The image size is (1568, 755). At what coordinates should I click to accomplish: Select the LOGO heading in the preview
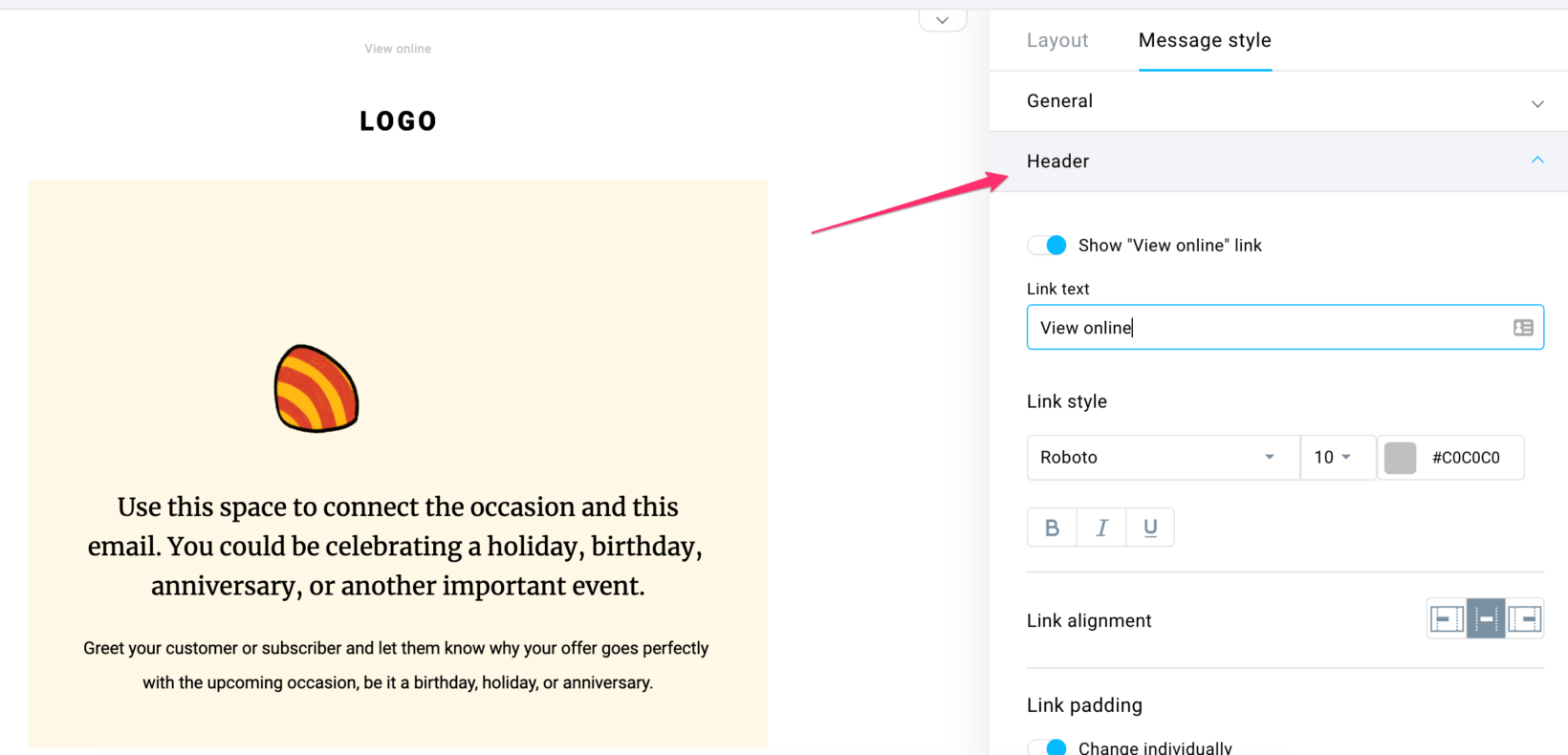click(398, 119)
